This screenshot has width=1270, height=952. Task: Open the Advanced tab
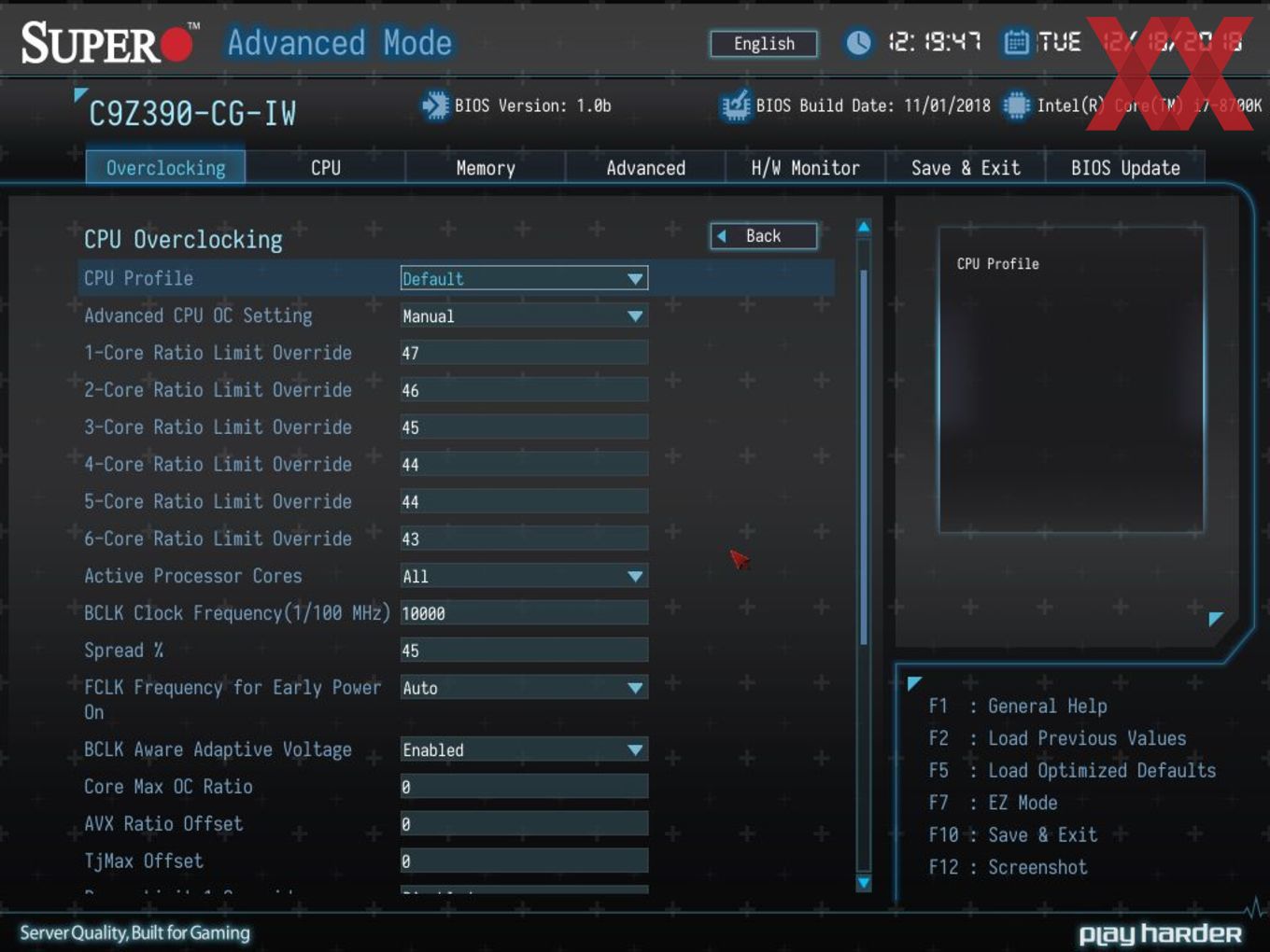click(x=645, y=168)
